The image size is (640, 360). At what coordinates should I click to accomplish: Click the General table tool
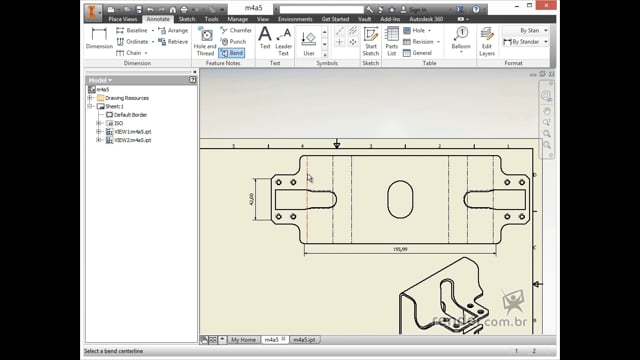click(417, 53)
